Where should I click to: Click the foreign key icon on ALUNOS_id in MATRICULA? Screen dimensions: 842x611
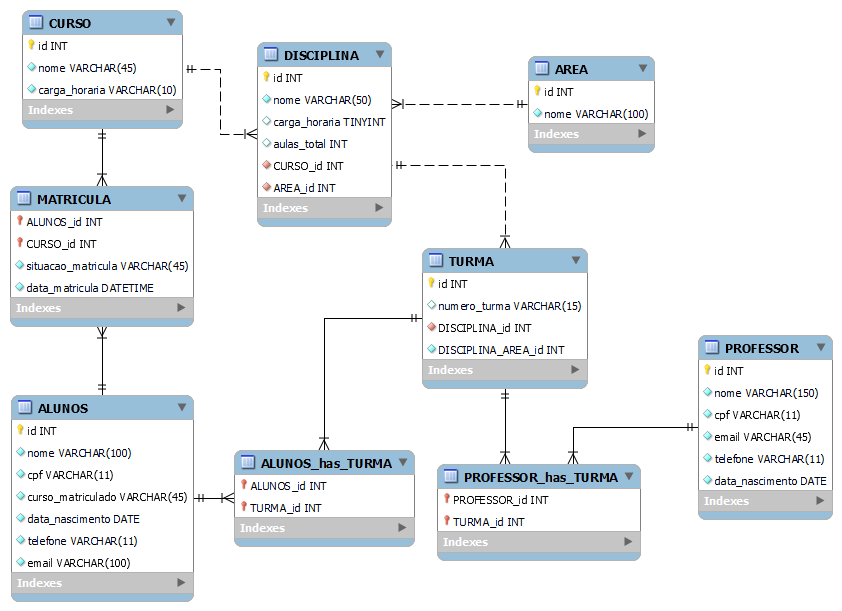coord(19,222)
